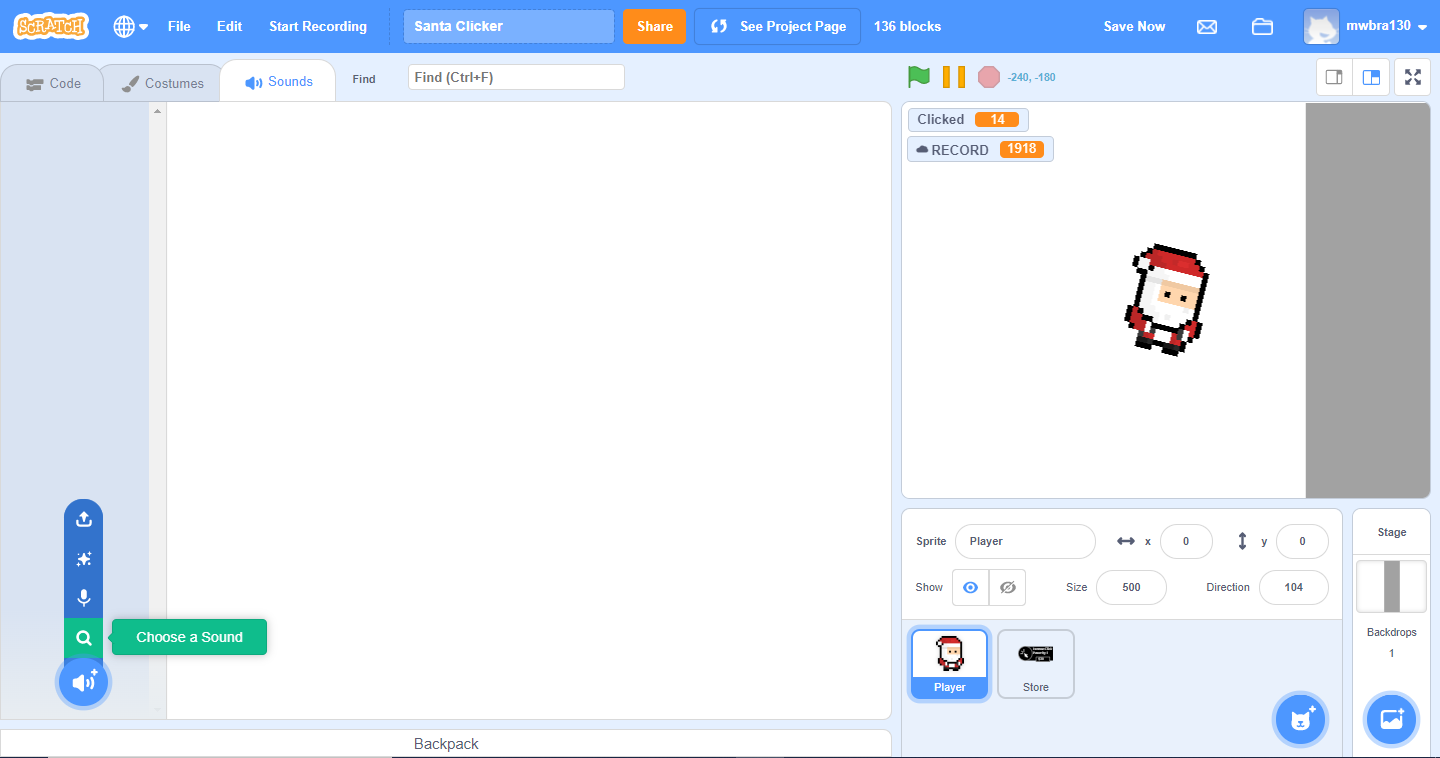
Task: Open the Edit menu
Action: 229,26
